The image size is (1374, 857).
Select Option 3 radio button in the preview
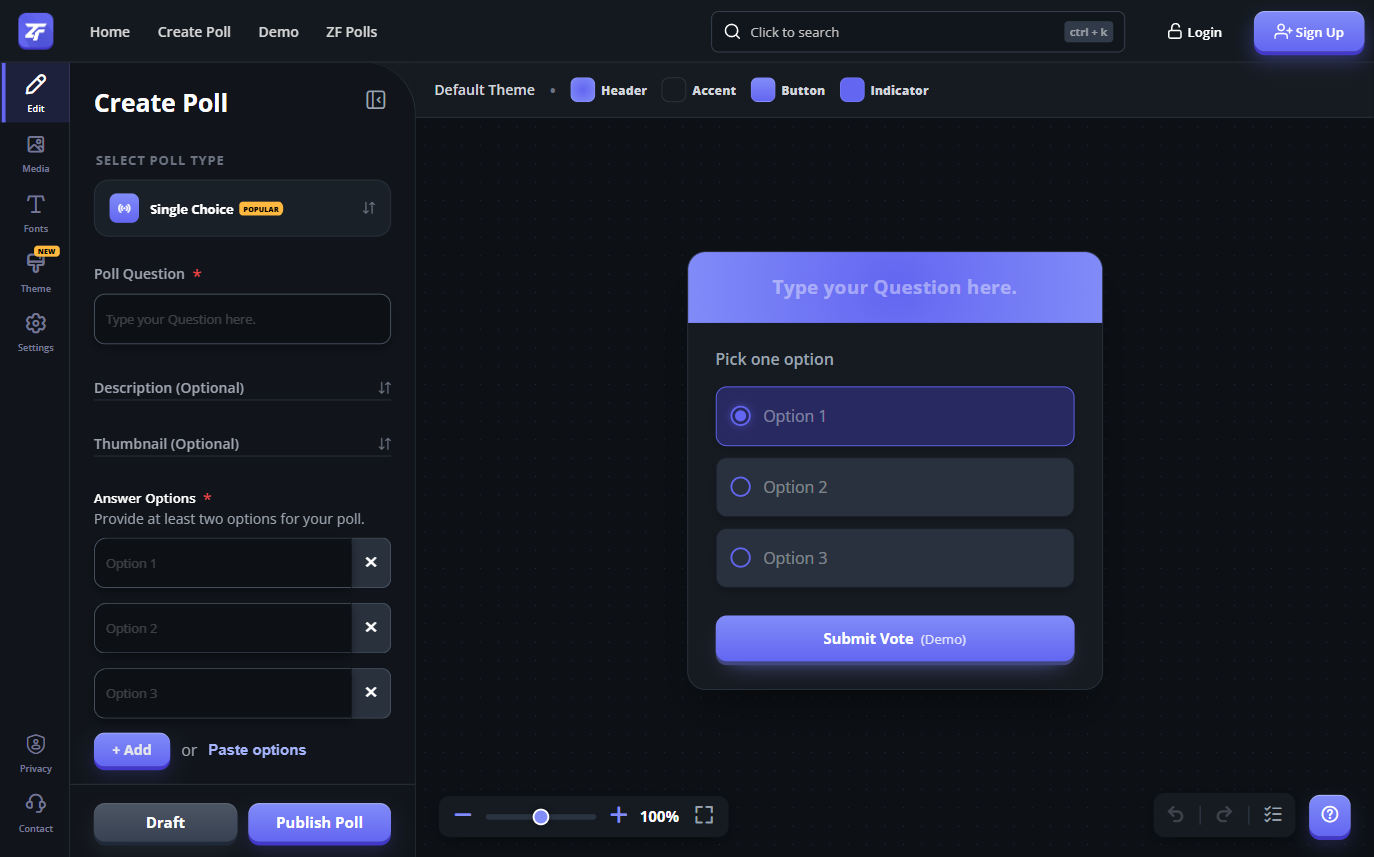740,557
